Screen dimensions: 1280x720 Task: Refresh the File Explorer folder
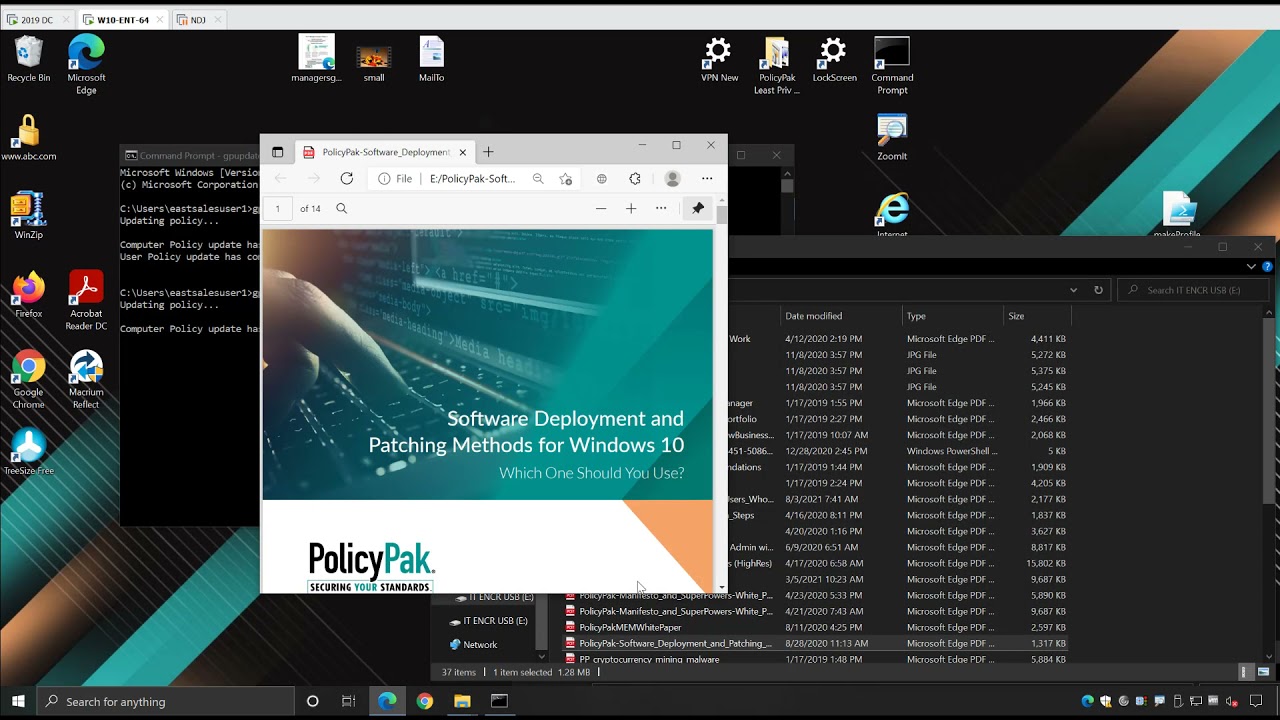[1098, 290]
